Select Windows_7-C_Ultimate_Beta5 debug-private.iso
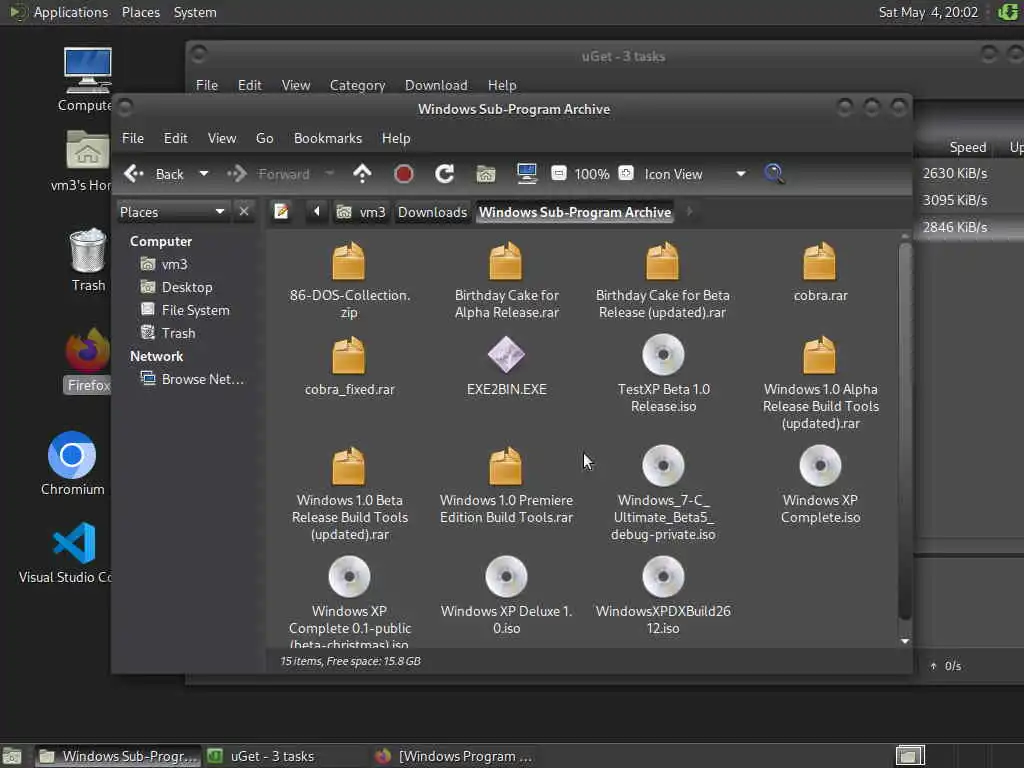 [x=664, y=494]
